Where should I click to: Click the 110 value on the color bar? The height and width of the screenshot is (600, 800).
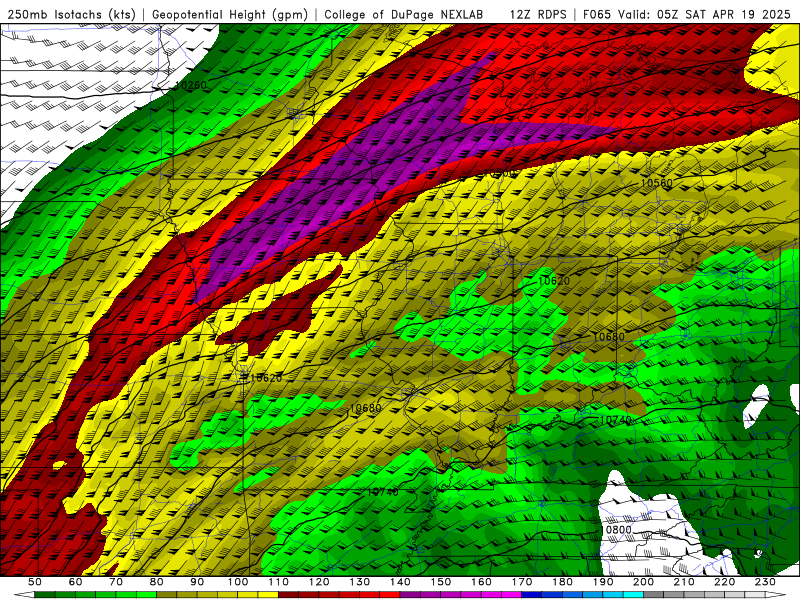pyautogui.click(x=279, y=582)
